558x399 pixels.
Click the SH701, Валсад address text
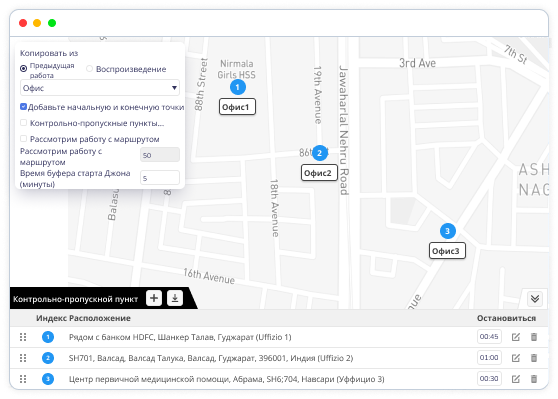point(211,358)
